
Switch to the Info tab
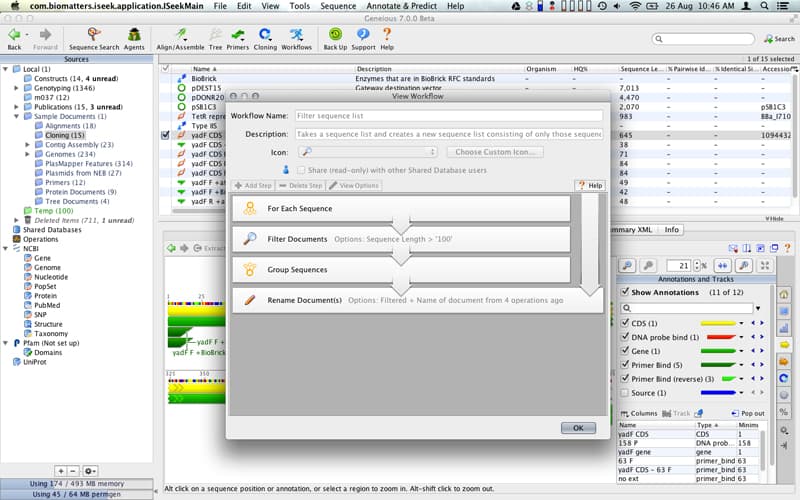point(671,230)
